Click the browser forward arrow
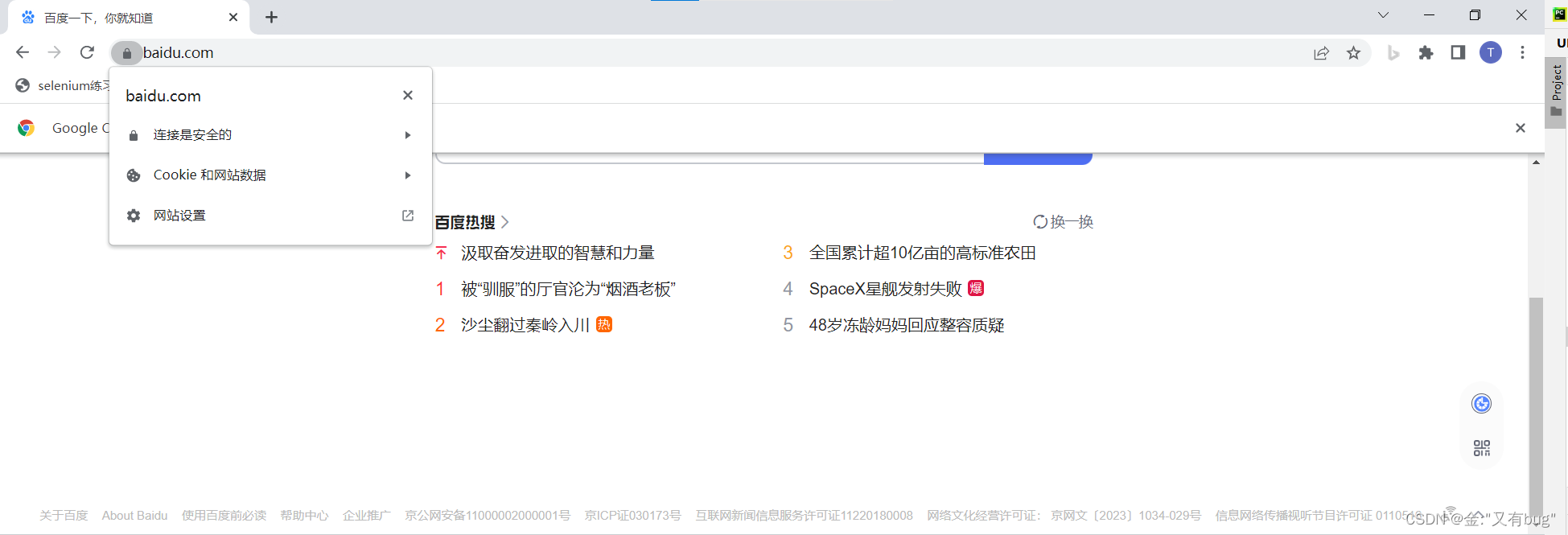1568x535 pixels. coord(55,52)
